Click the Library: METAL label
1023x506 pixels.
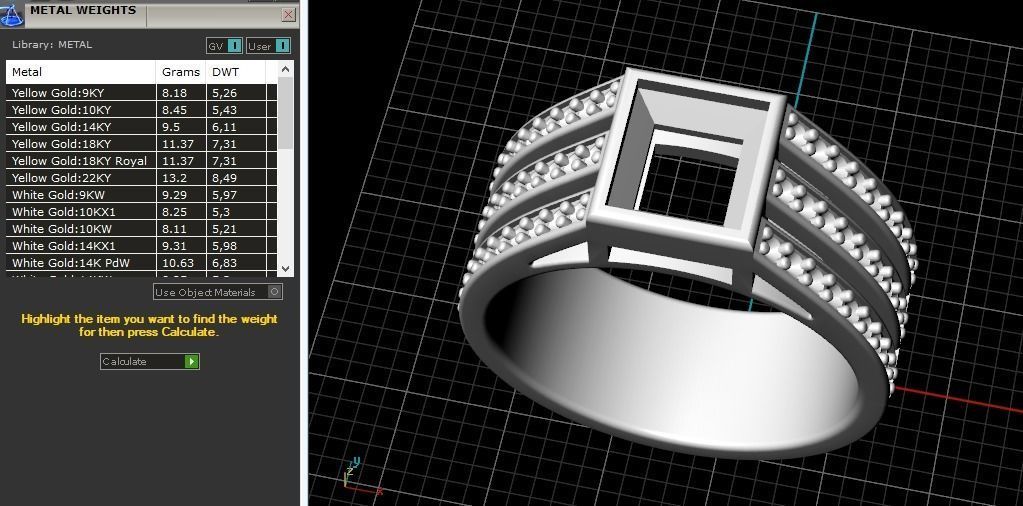(x=52, y=44)
